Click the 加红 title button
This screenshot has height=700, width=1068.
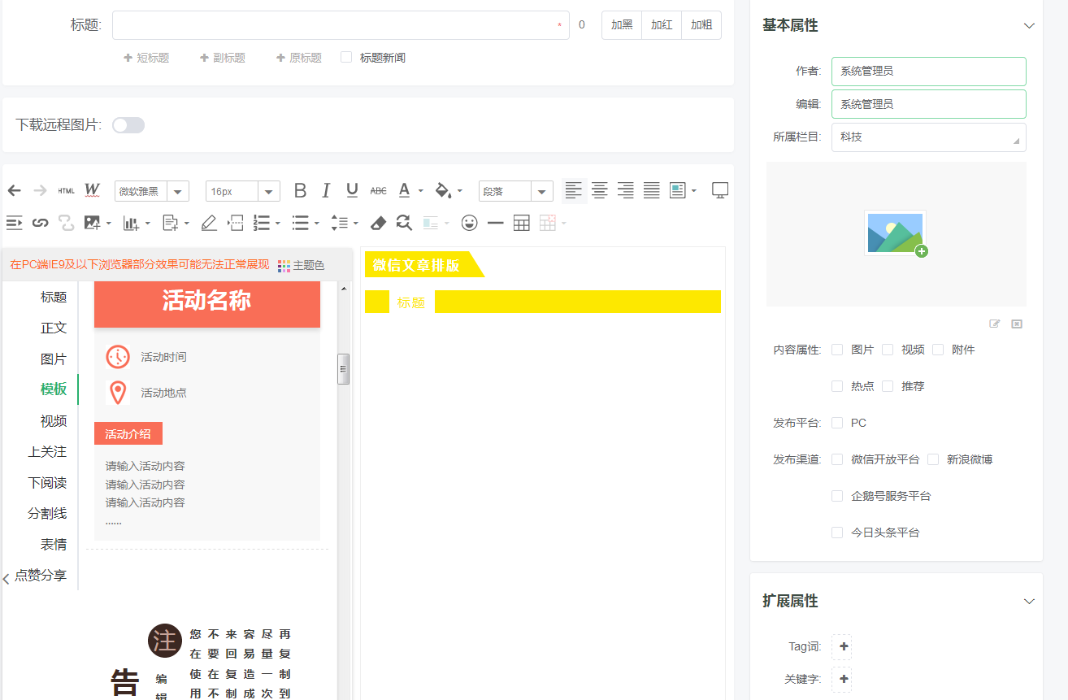coord(660,25)
